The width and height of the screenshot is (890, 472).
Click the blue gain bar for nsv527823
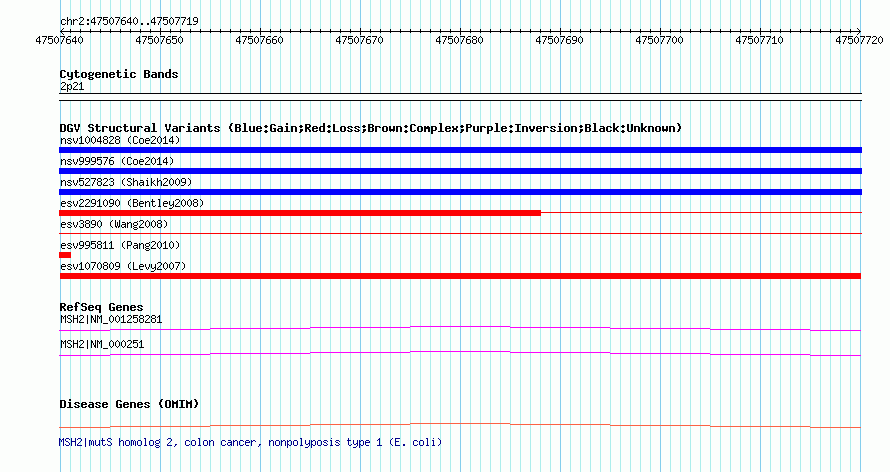point(460,192)
